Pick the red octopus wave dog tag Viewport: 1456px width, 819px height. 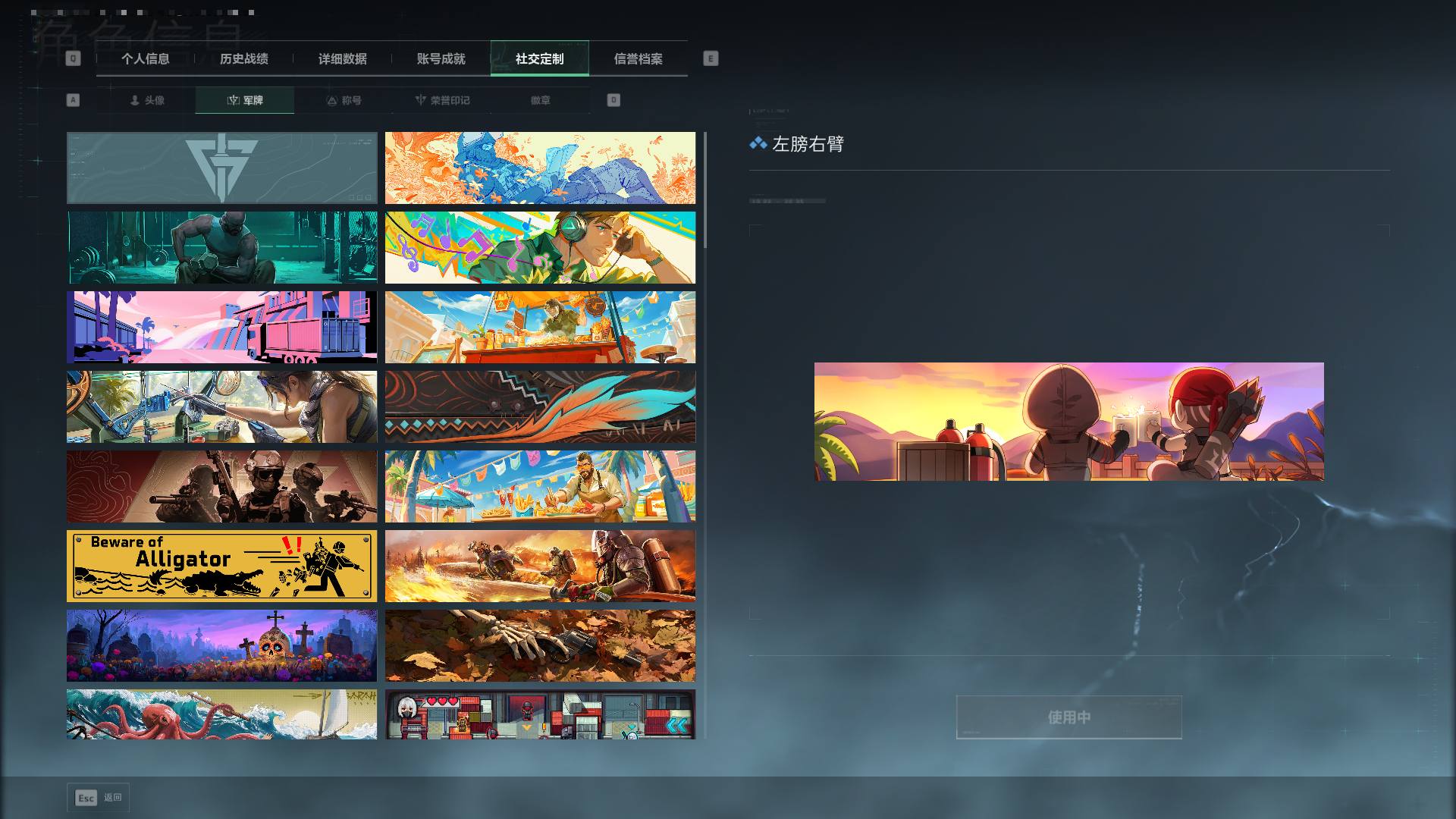click(x=221, y=714)
